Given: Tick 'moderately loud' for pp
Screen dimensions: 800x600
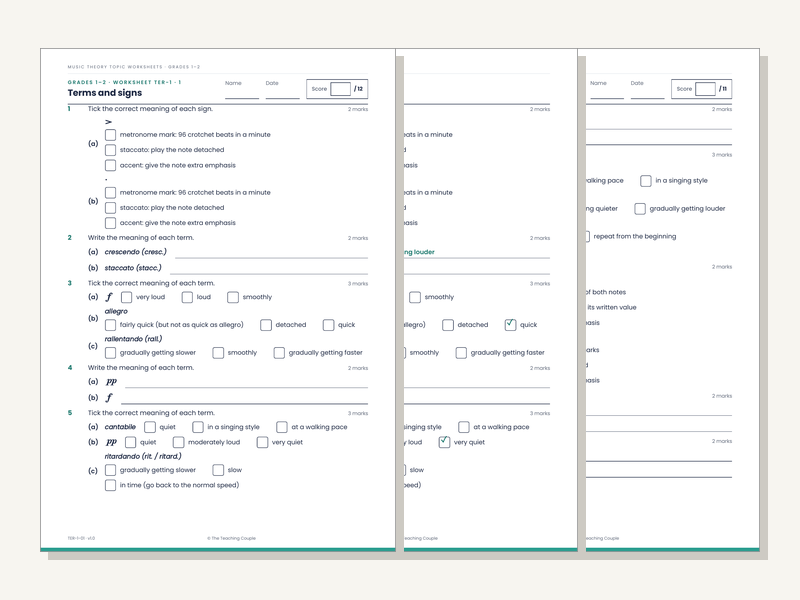Looking at the screenshot, I should [x=178, y=442].
